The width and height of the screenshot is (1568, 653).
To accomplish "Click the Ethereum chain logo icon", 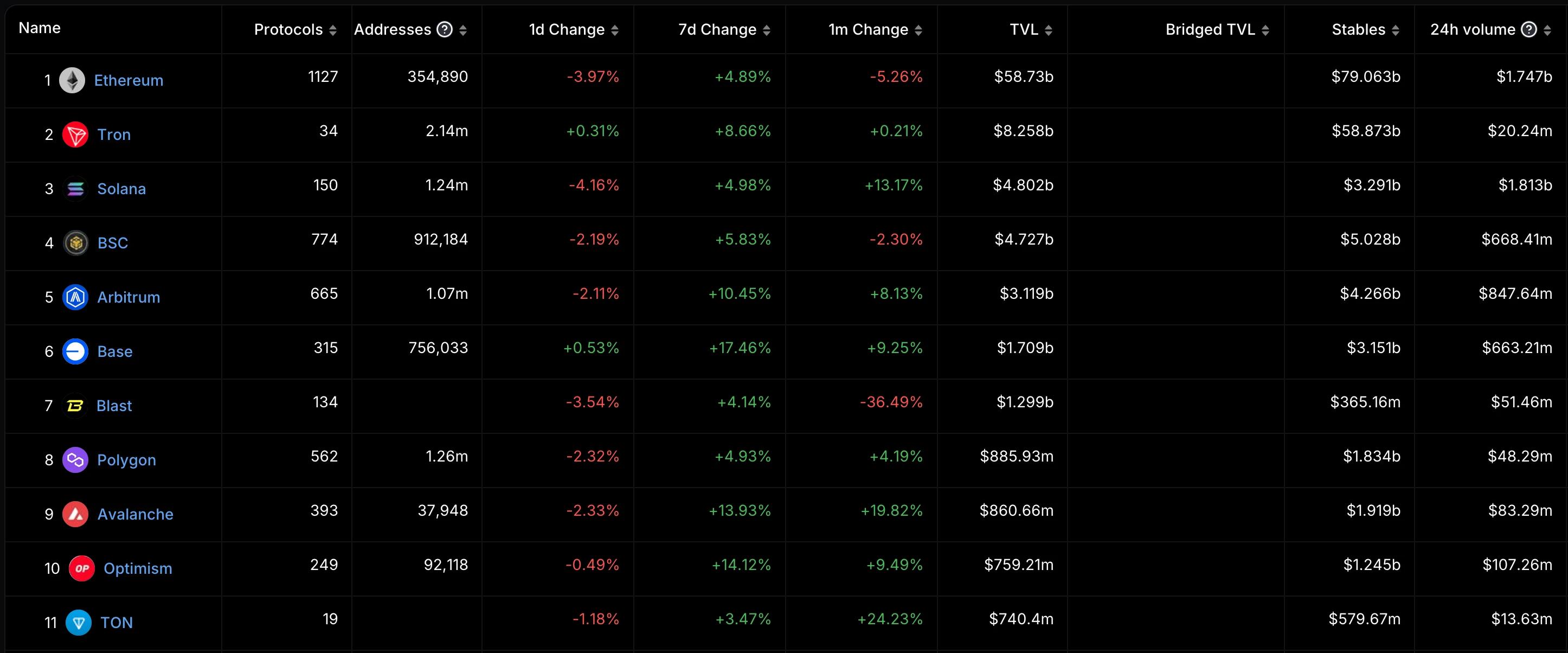I will click(x=72, y=80).
